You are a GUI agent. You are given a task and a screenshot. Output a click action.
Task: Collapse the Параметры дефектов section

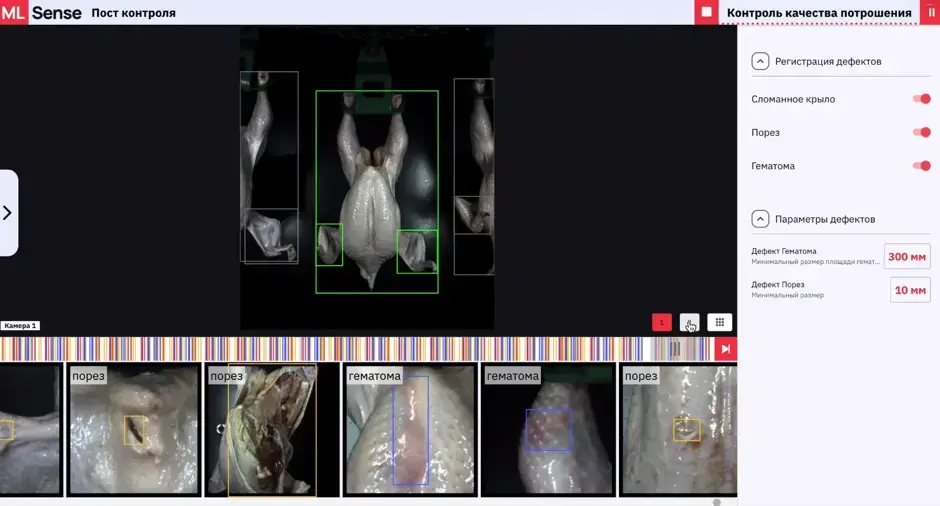pos(760,219)
